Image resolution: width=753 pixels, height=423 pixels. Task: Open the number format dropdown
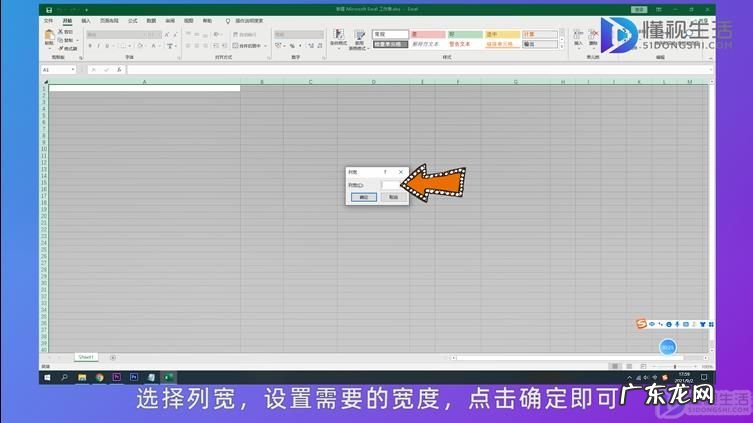321,35
